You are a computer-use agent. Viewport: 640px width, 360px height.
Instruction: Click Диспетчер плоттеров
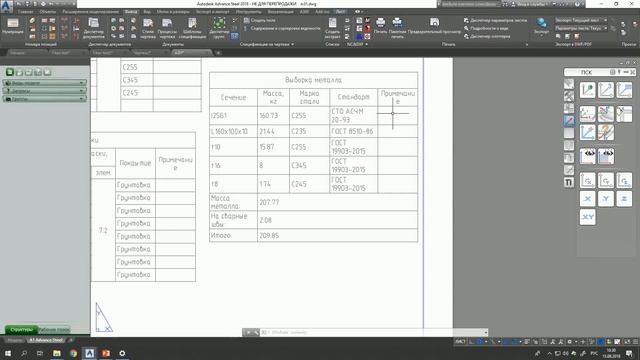point(487,36)
